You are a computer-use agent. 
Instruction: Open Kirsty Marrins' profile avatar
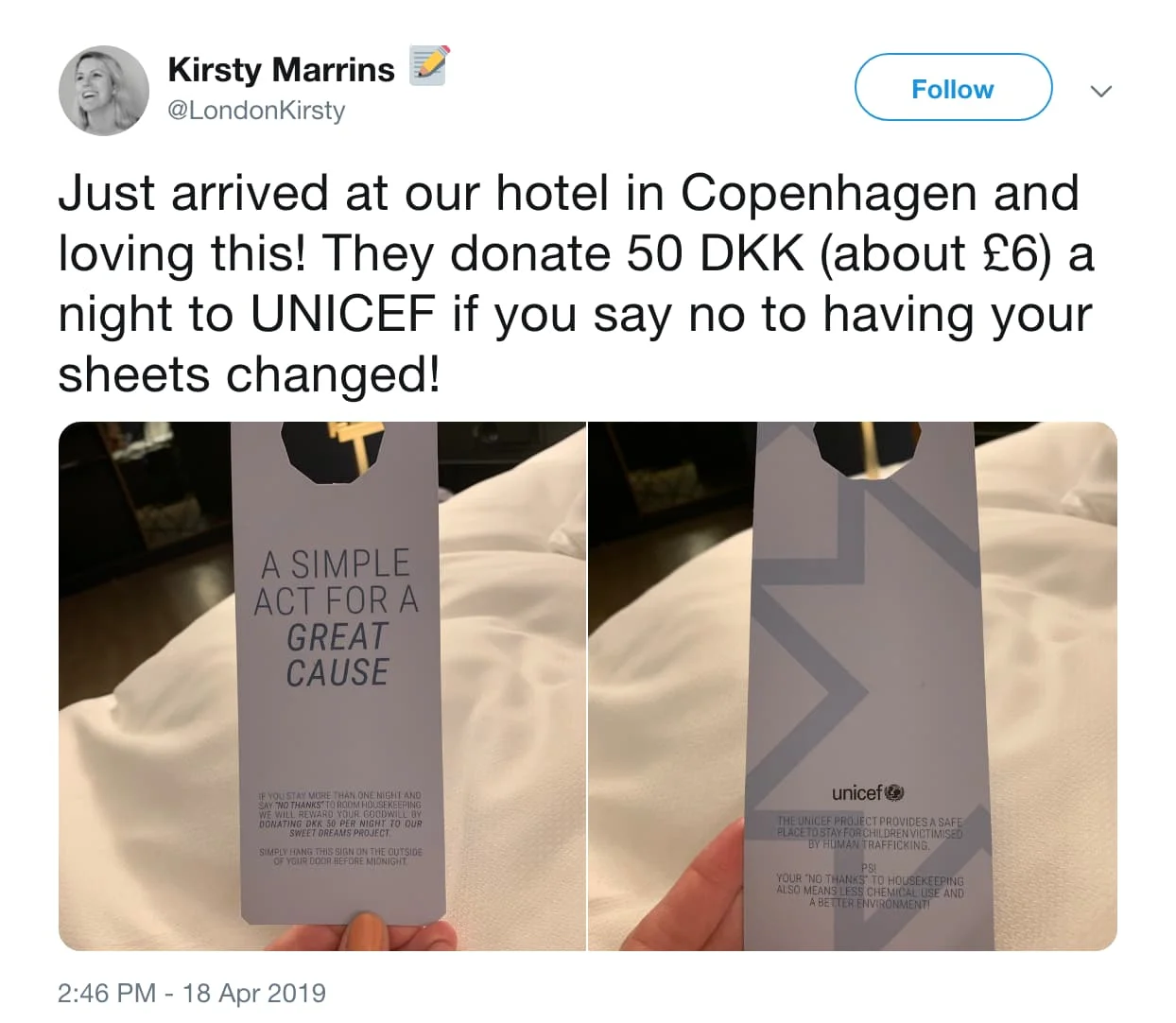click(104, 91)
